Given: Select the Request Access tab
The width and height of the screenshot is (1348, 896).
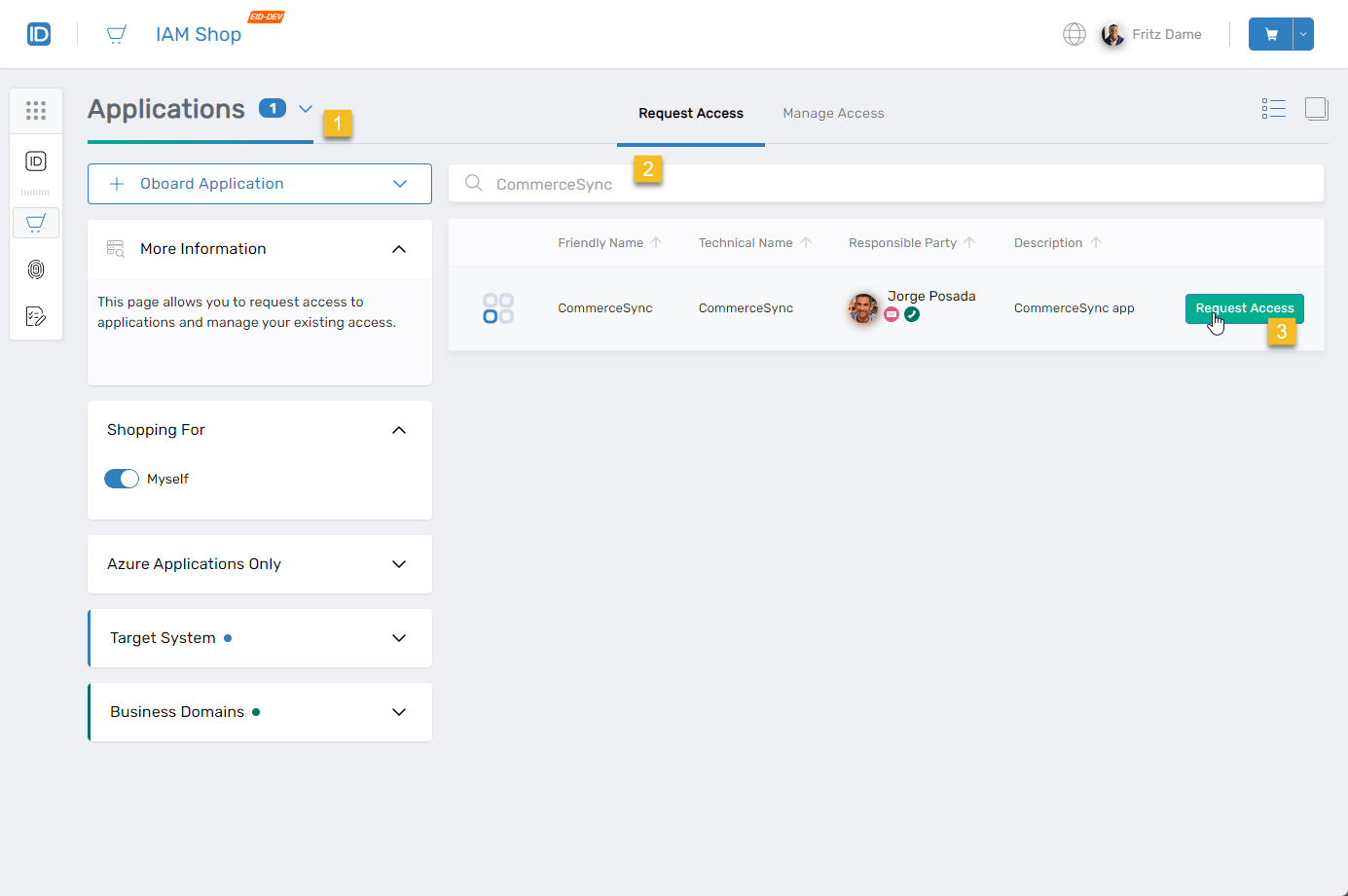Looking at the screenshot, I should pyautogui.click(x=690, y=113).
